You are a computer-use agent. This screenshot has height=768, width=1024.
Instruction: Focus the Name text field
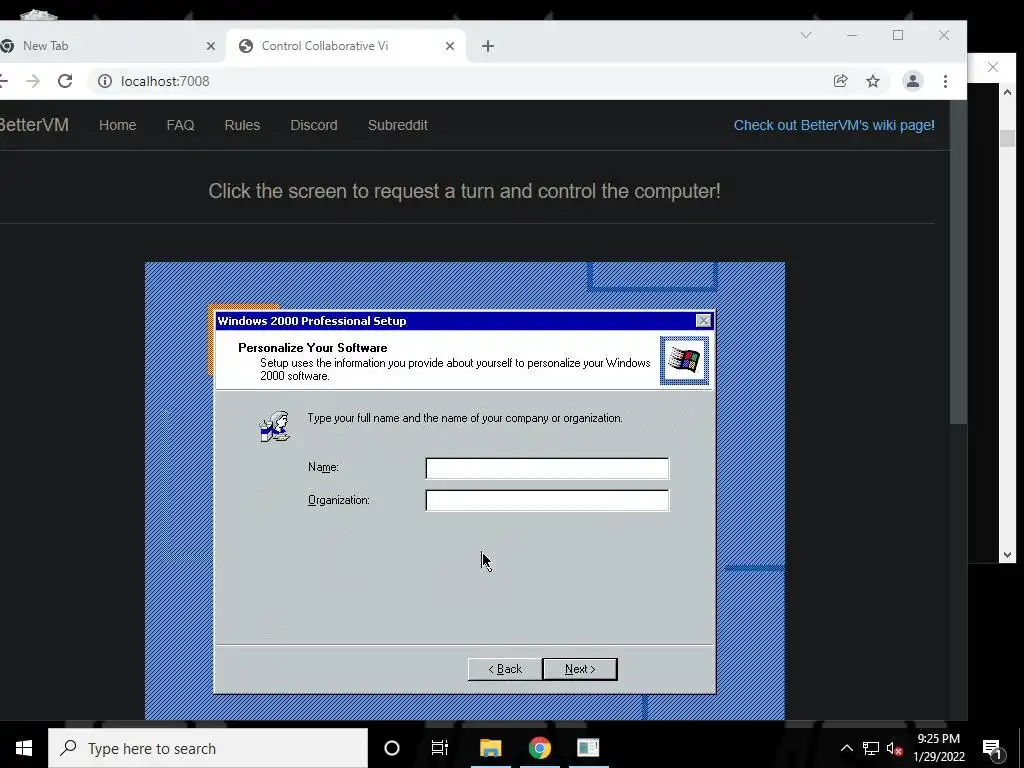[547, 468]
